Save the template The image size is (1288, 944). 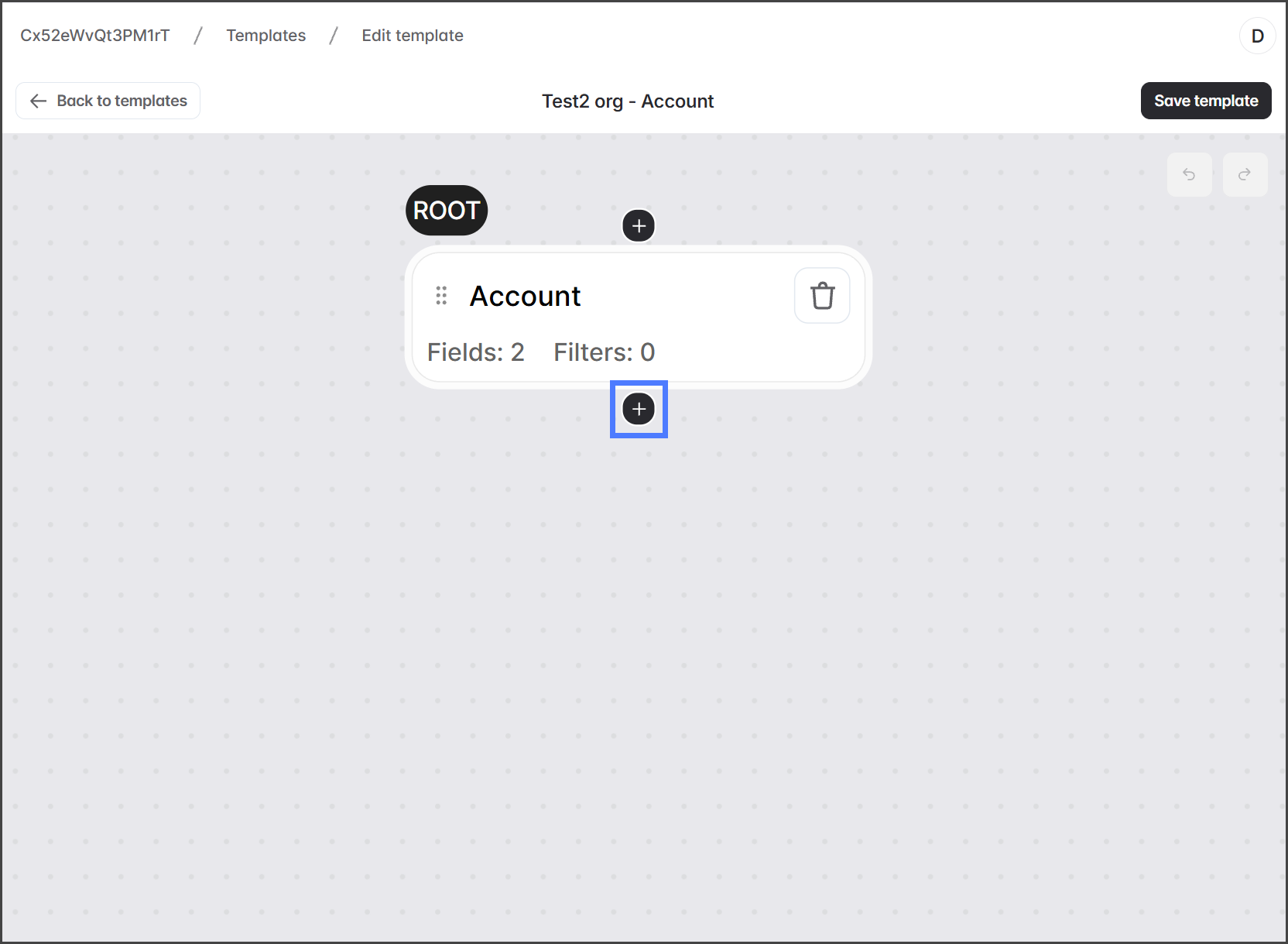pyautogui.click(x=1205, y=101)
